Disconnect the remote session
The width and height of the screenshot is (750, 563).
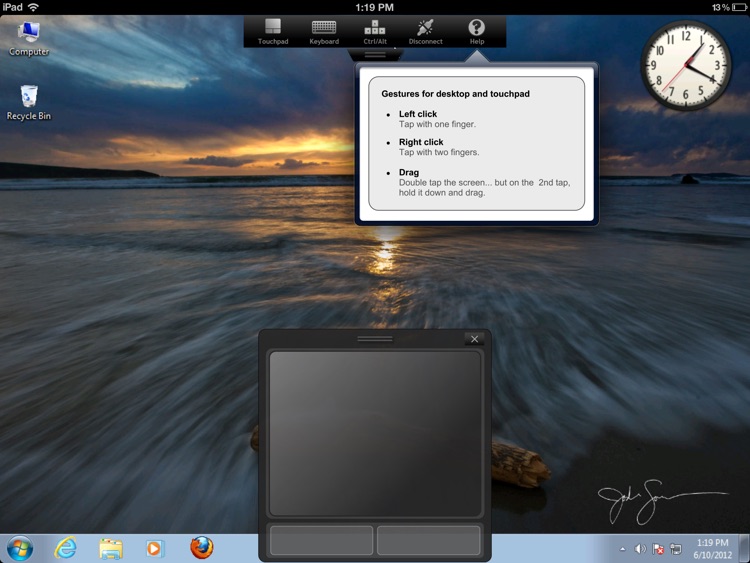[x=426, y=31]
